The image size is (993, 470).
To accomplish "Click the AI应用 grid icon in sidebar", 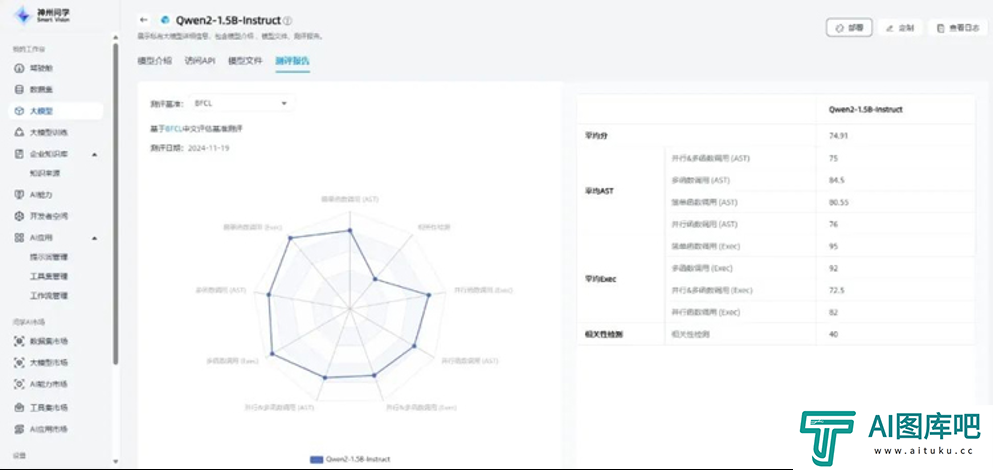I will click(x=19, y=238).
